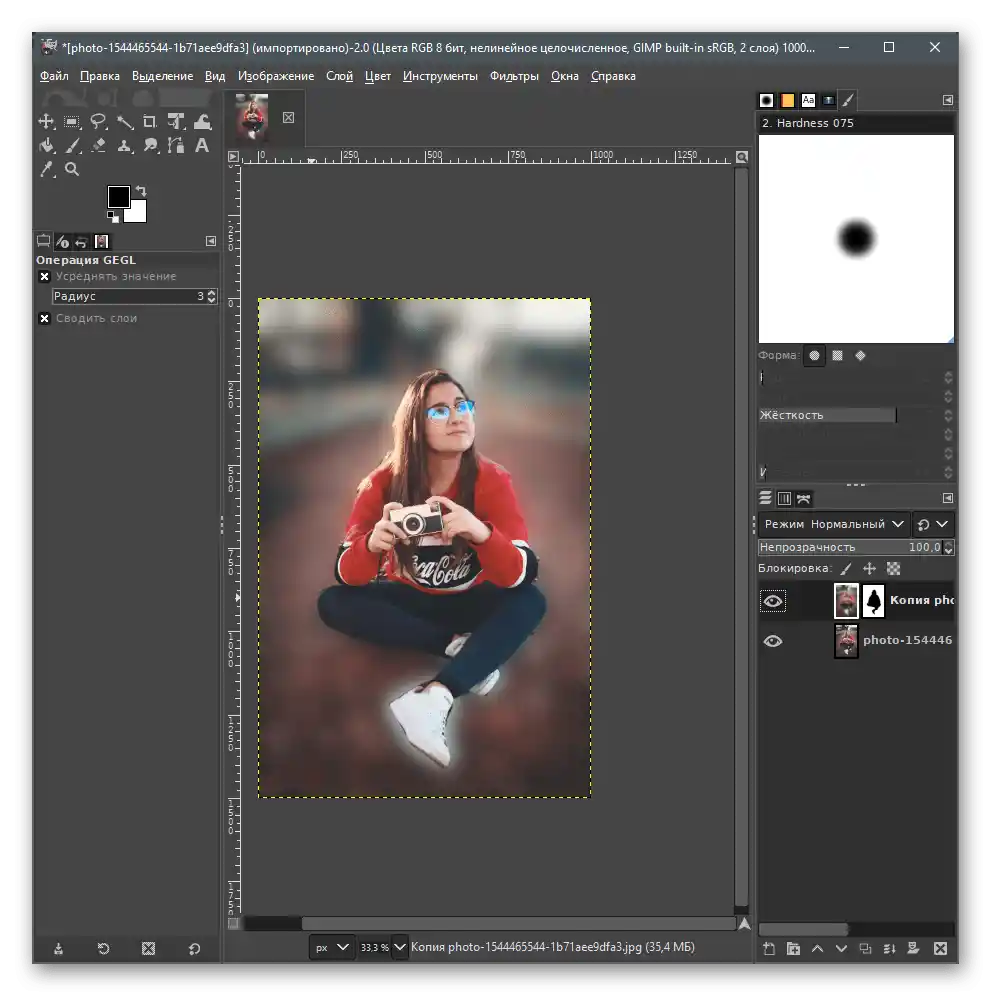
Task: Adjust the Радиус stepper arrows
Action: click(x=212, y=296)
